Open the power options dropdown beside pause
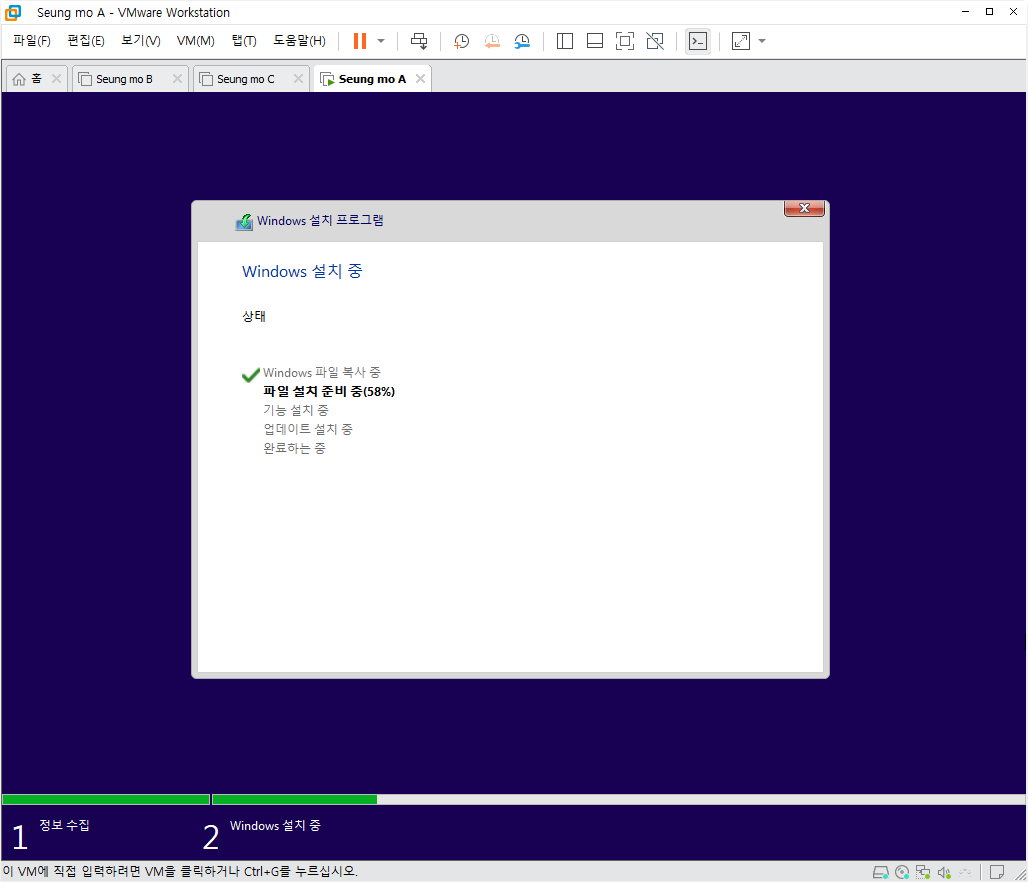The width and height of the screenshot is (1028, 882). pos(381,41)
